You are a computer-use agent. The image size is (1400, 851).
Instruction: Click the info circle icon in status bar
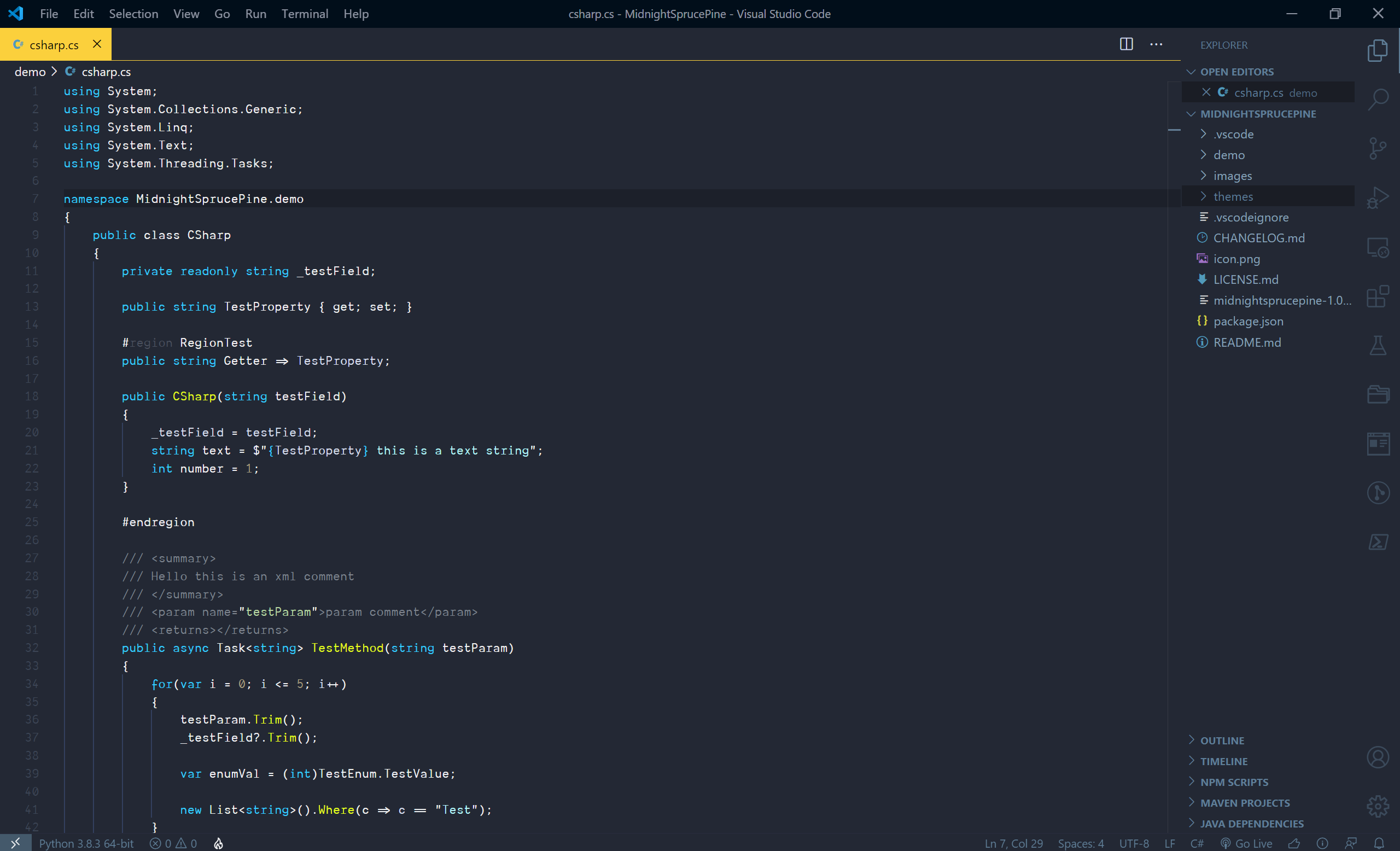(x=1322, y=843)
